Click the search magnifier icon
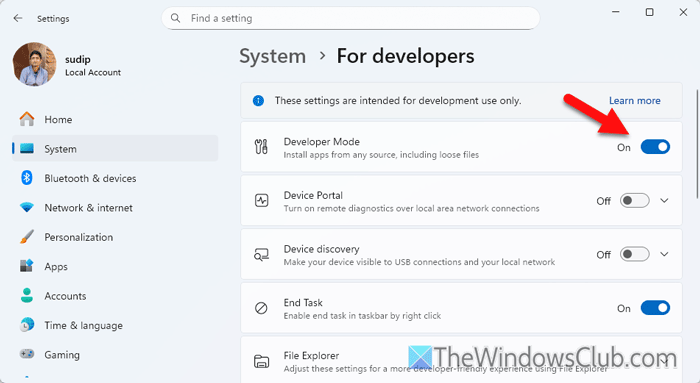This screenshot has width=700, height=383. point(175,18)
